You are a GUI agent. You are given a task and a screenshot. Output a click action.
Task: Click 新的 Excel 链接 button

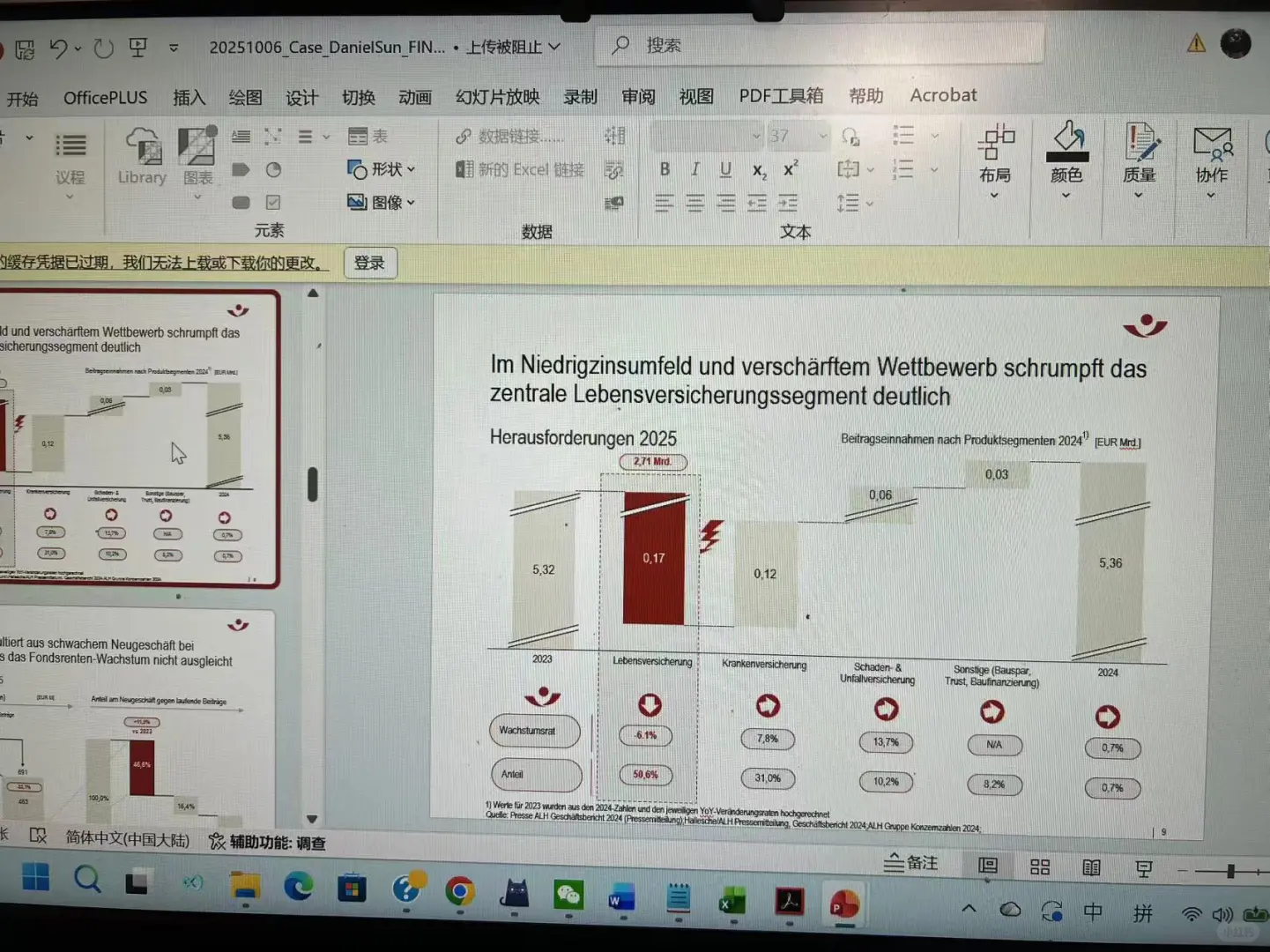point(520,169)
